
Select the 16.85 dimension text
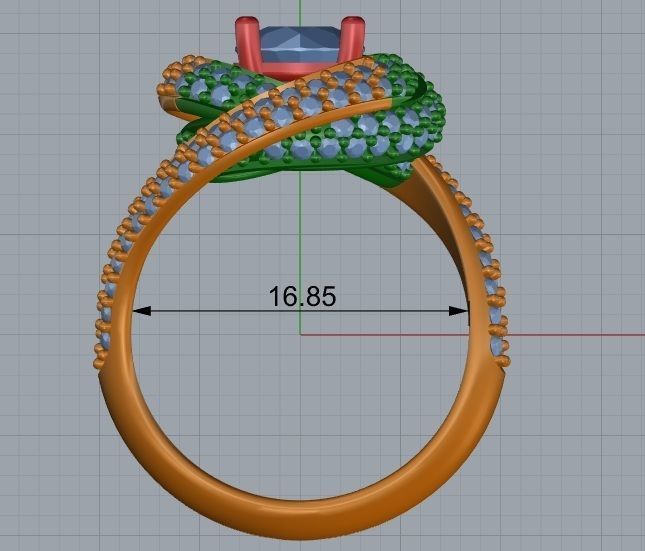302,296
